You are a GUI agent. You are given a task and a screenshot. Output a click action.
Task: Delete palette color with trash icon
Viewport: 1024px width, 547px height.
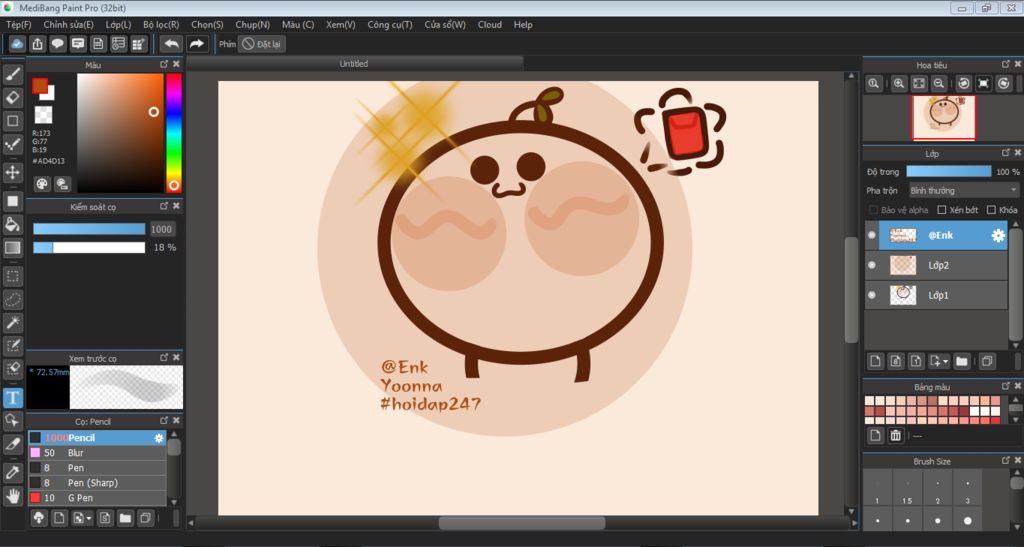[895, 435]
